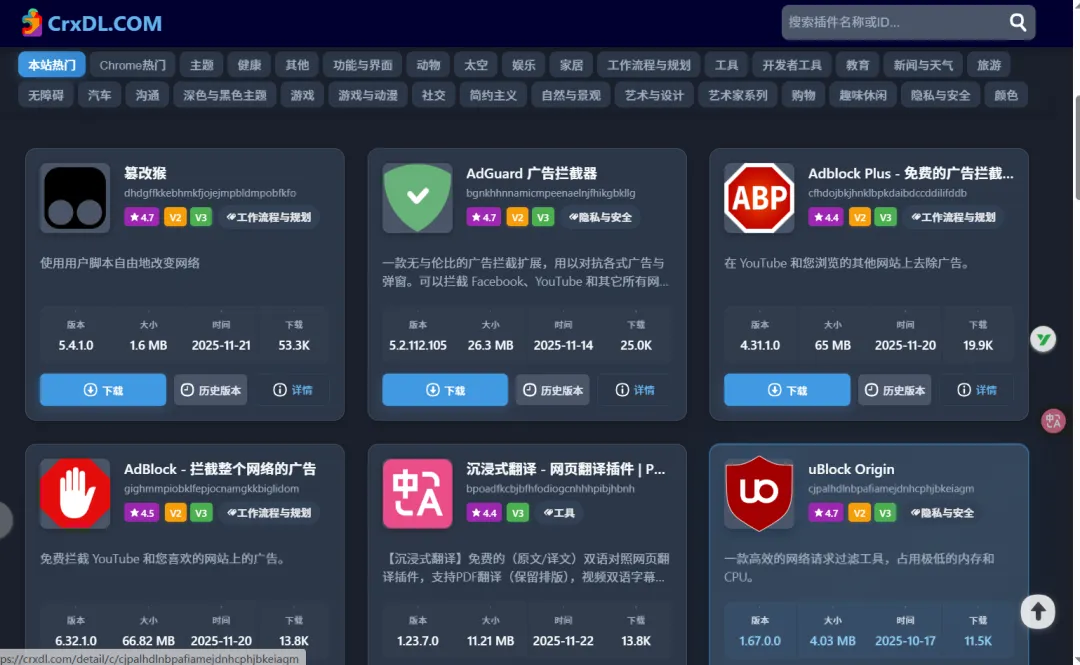Select the 隐私与安全 category tab
Viewport: 1080px width, 665px height.
click(x=939, y=95)
